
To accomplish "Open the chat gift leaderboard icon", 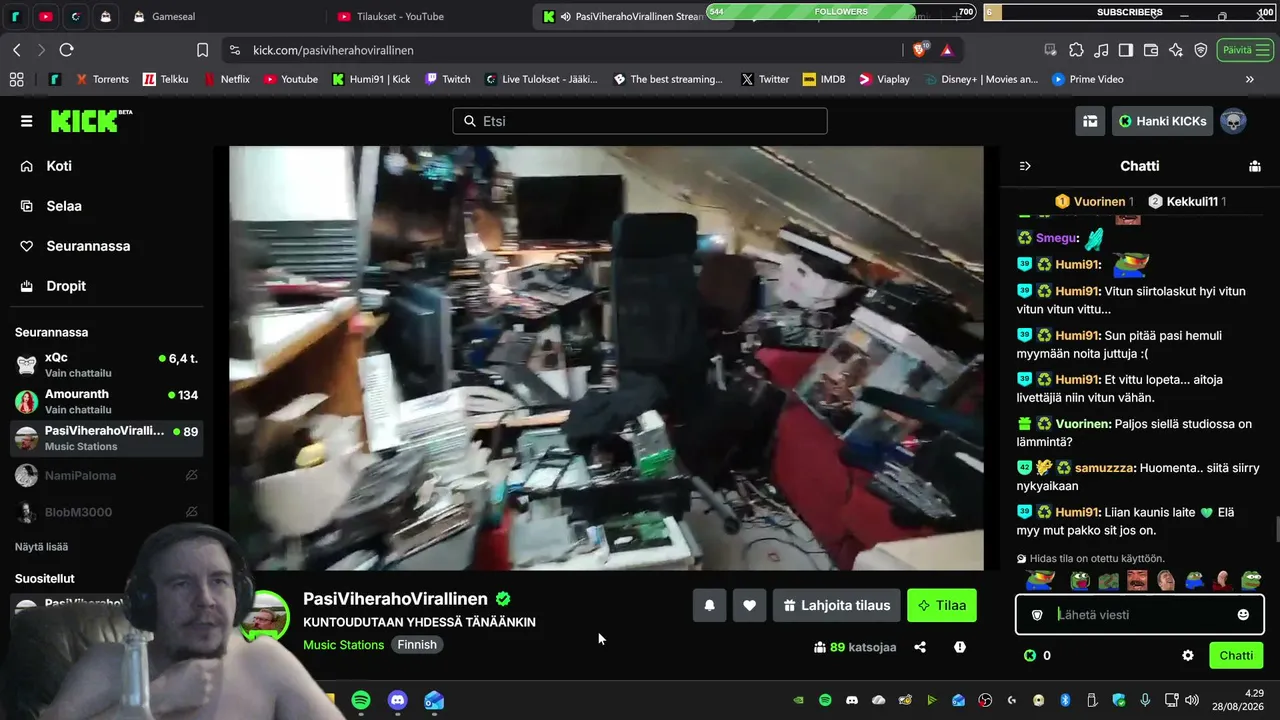I will click(1255, 166).
